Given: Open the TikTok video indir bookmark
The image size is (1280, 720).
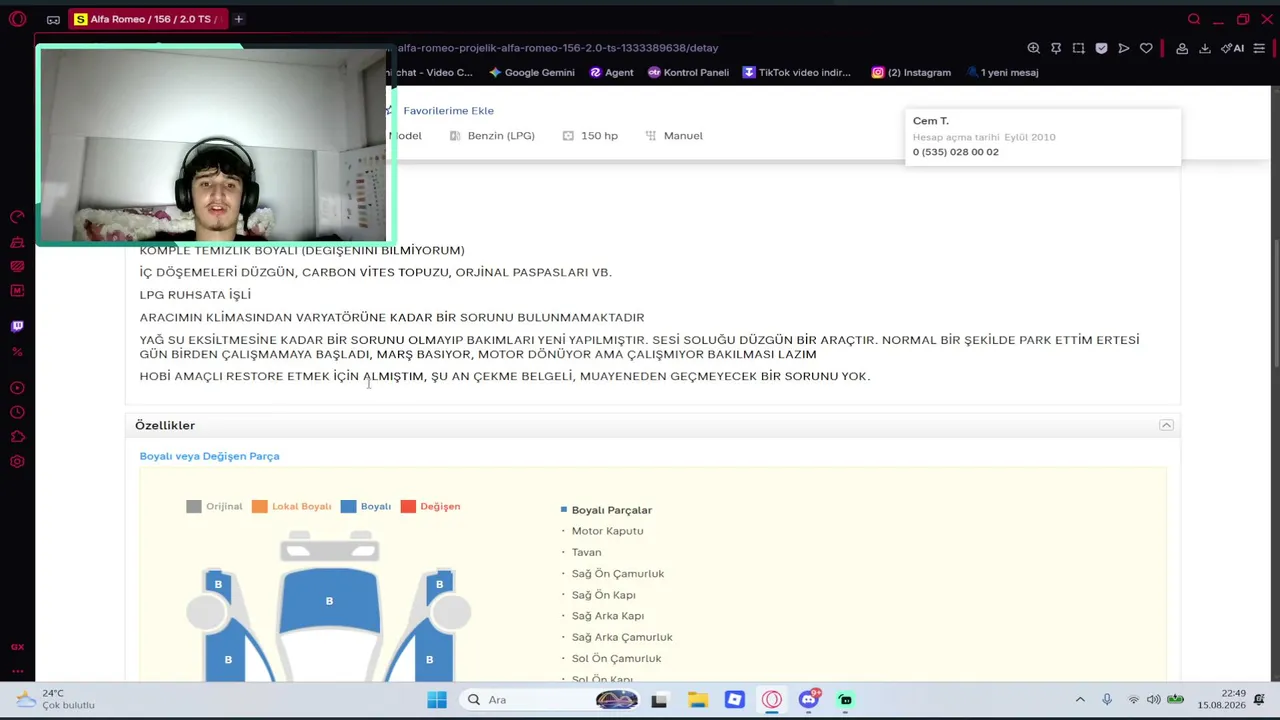Looking at the screenshot, I should 796,72.
